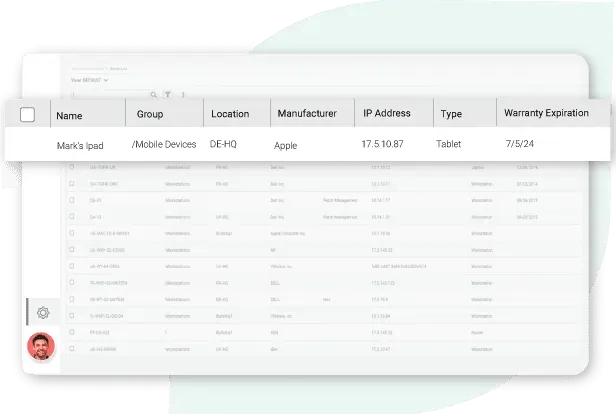Tick checkbox for the IPv6 address row
616x414 pixels.
72,266
